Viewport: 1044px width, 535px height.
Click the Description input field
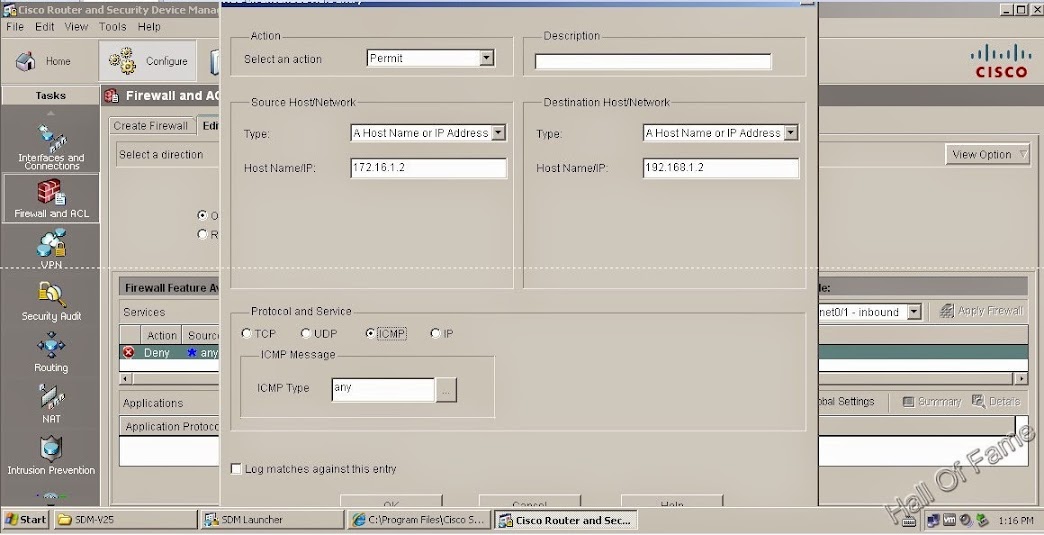[653, 62]
